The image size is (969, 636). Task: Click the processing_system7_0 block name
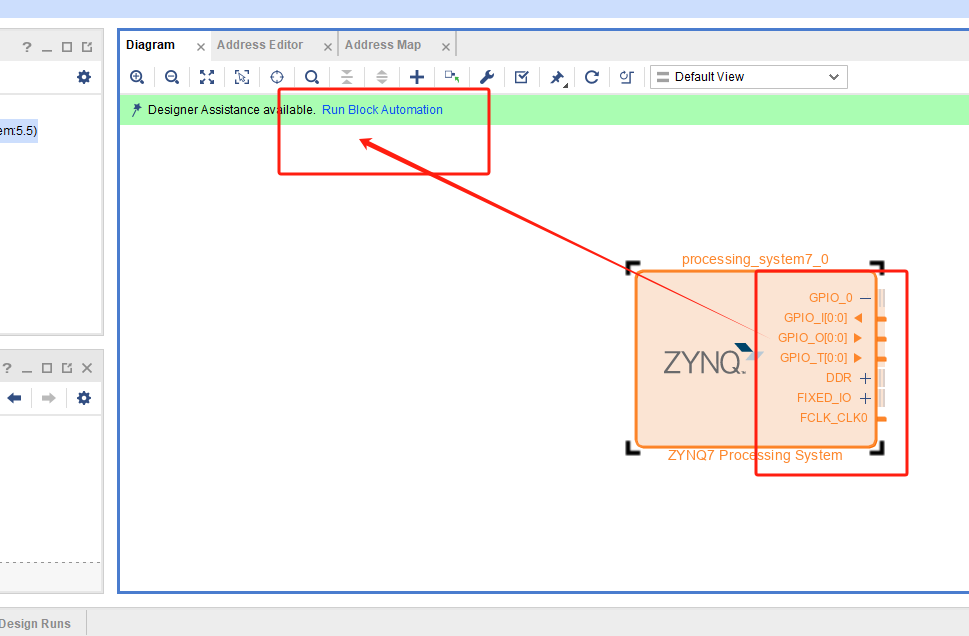(x=755, y=260)
